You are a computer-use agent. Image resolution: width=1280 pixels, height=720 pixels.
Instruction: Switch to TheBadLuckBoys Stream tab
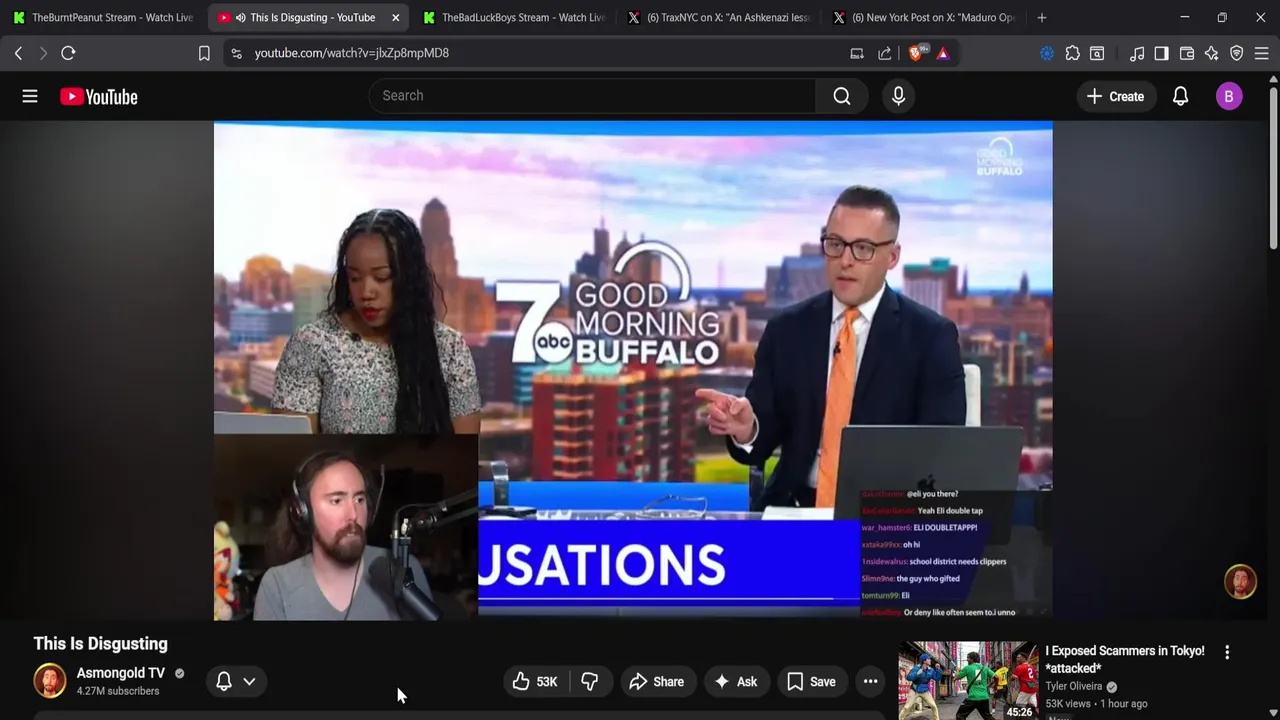[514, 17]
